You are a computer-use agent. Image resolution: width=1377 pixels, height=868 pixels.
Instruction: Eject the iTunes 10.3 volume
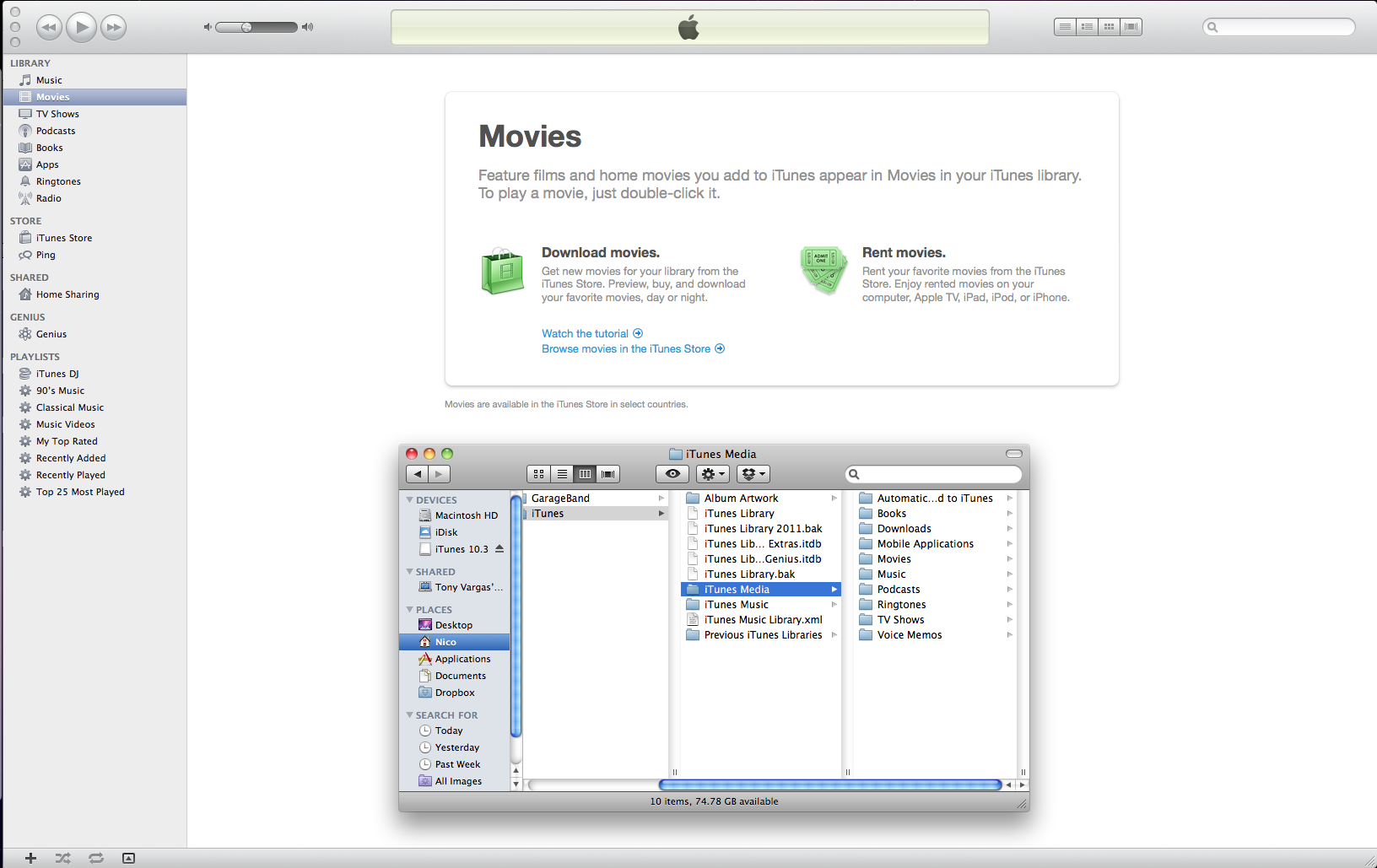click(x=499, y=548)
